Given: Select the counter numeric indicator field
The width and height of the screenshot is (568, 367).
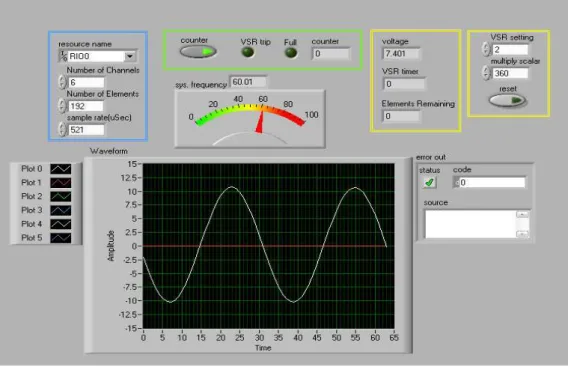Looking at the screenshot, I should click(331, 54).
